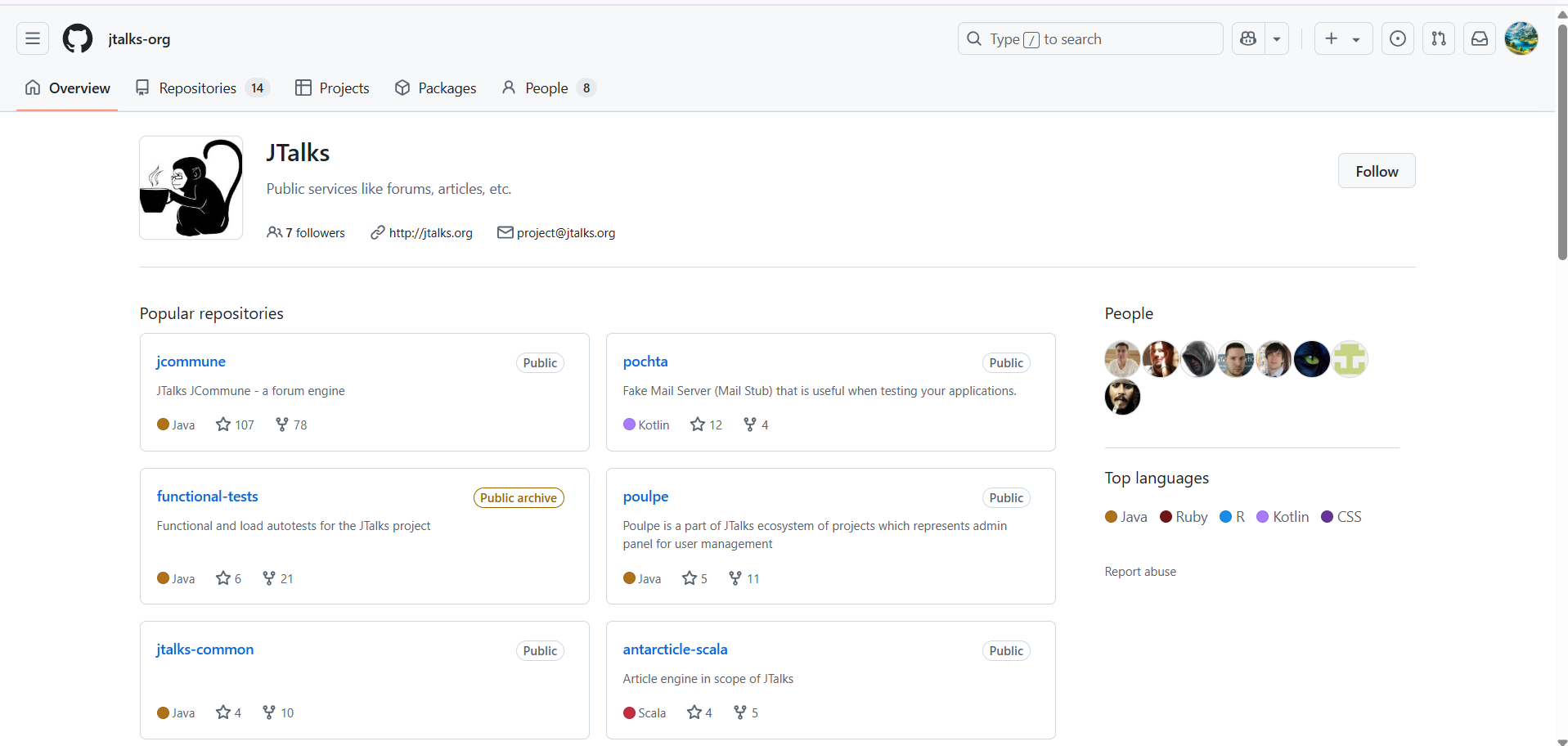The width and height of the screenshot is (1568, 746).
Task: Open the People sidebar heading link
Action: (1129, 313)
